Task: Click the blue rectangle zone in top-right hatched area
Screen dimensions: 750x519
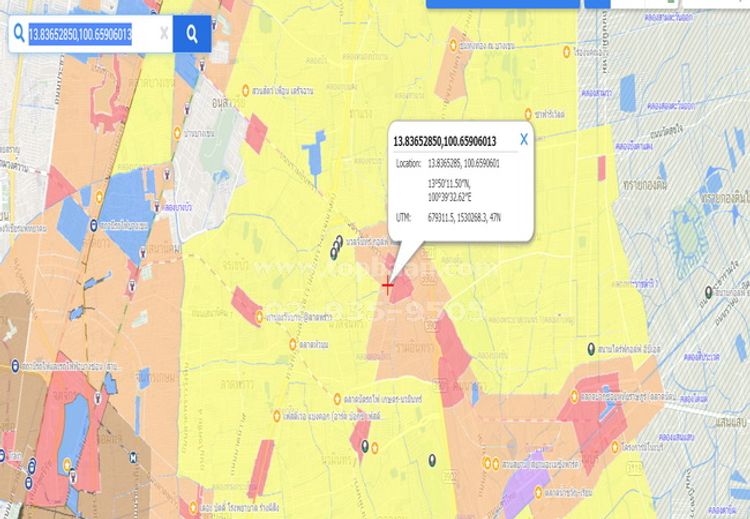Action: point(628,93)
